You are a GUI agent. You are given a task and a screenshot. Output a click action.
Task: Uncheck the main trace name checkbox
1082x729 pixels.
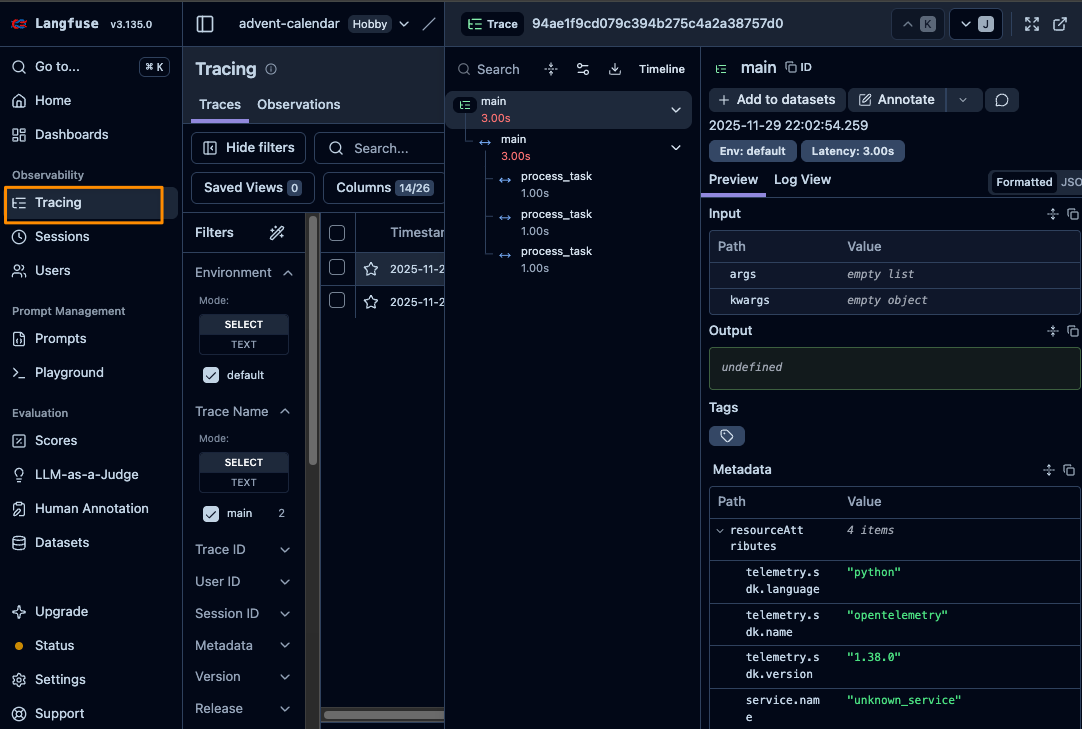[211, 514]
